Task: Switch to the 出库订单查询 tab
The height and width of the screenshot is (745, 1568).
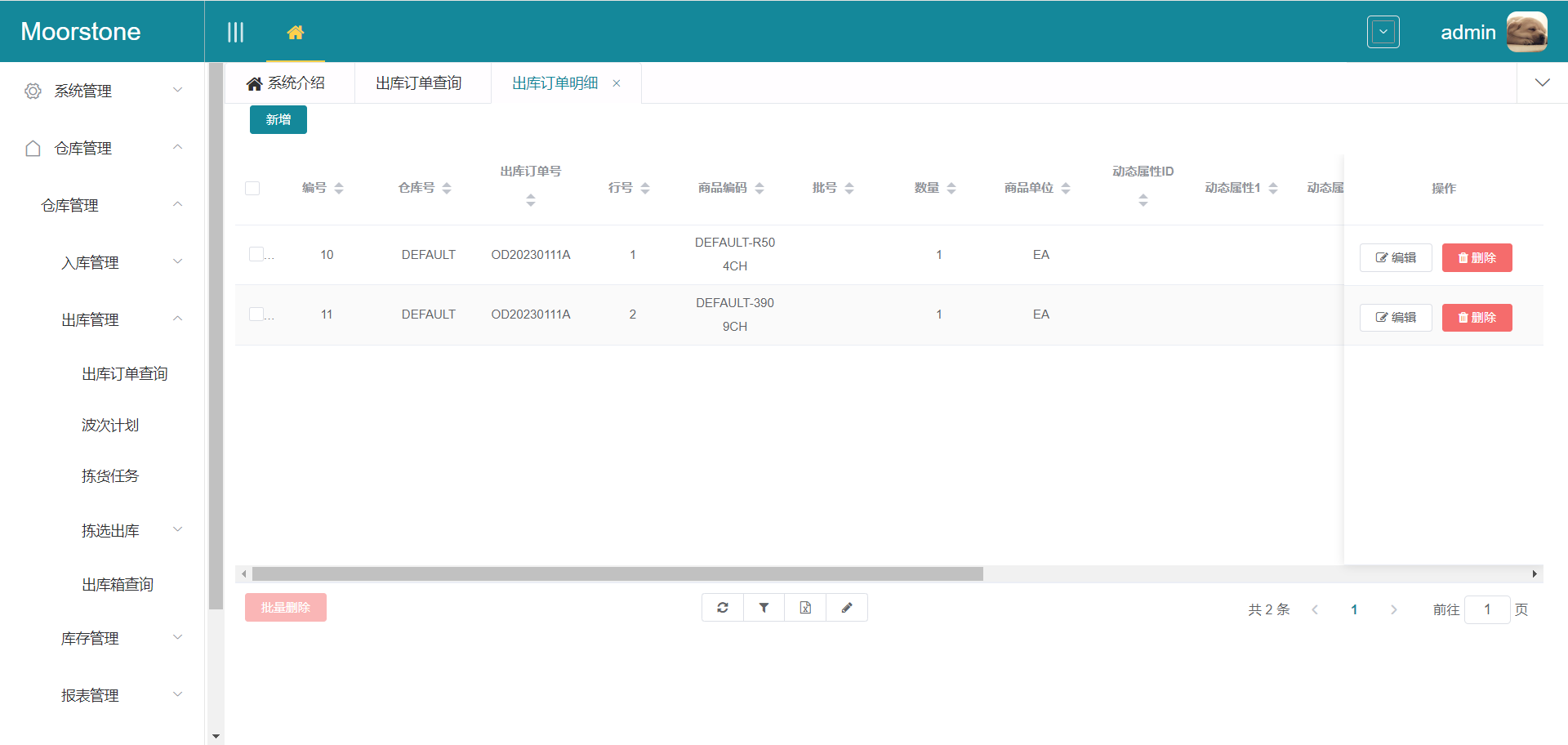Action: pyautogui.click(x=419, y=83)
